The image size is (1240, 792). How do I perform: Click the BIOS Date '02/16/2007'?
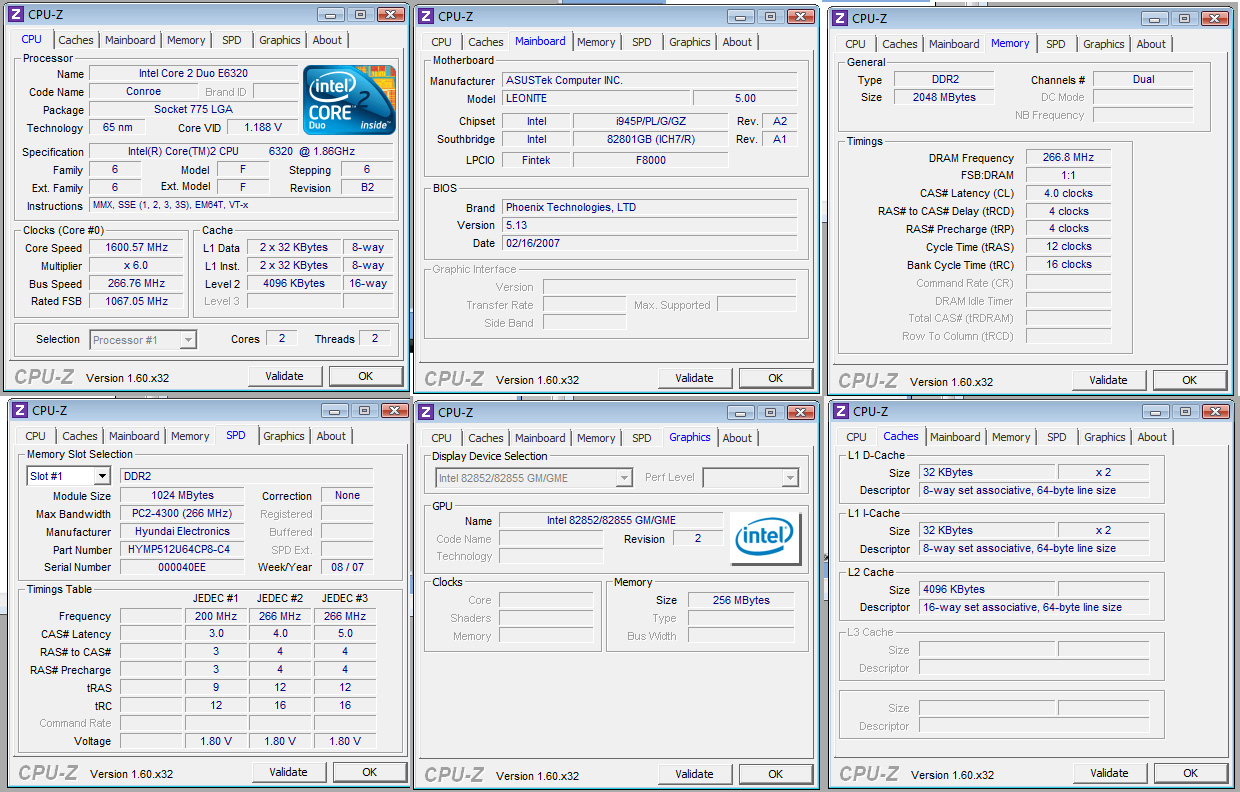(x=650, y=244)
